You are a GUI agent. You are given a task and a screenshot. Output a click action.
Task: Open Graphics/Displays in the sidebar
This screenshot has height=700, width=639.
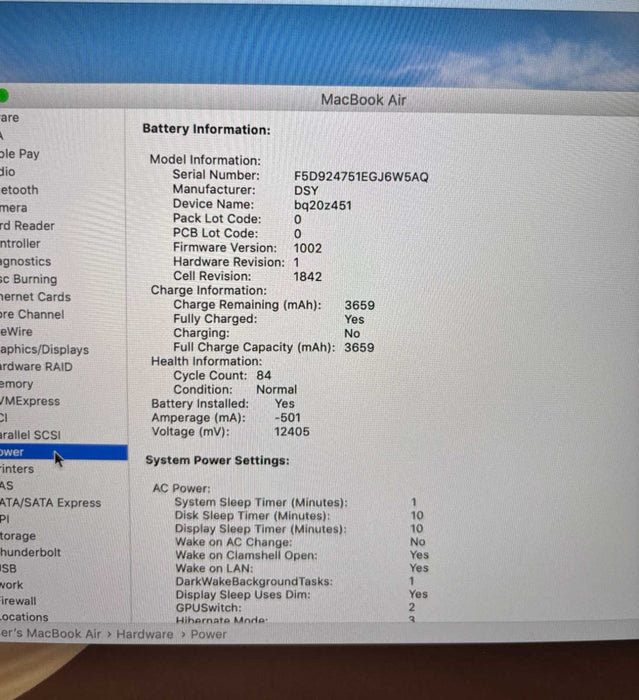[44, 350]
